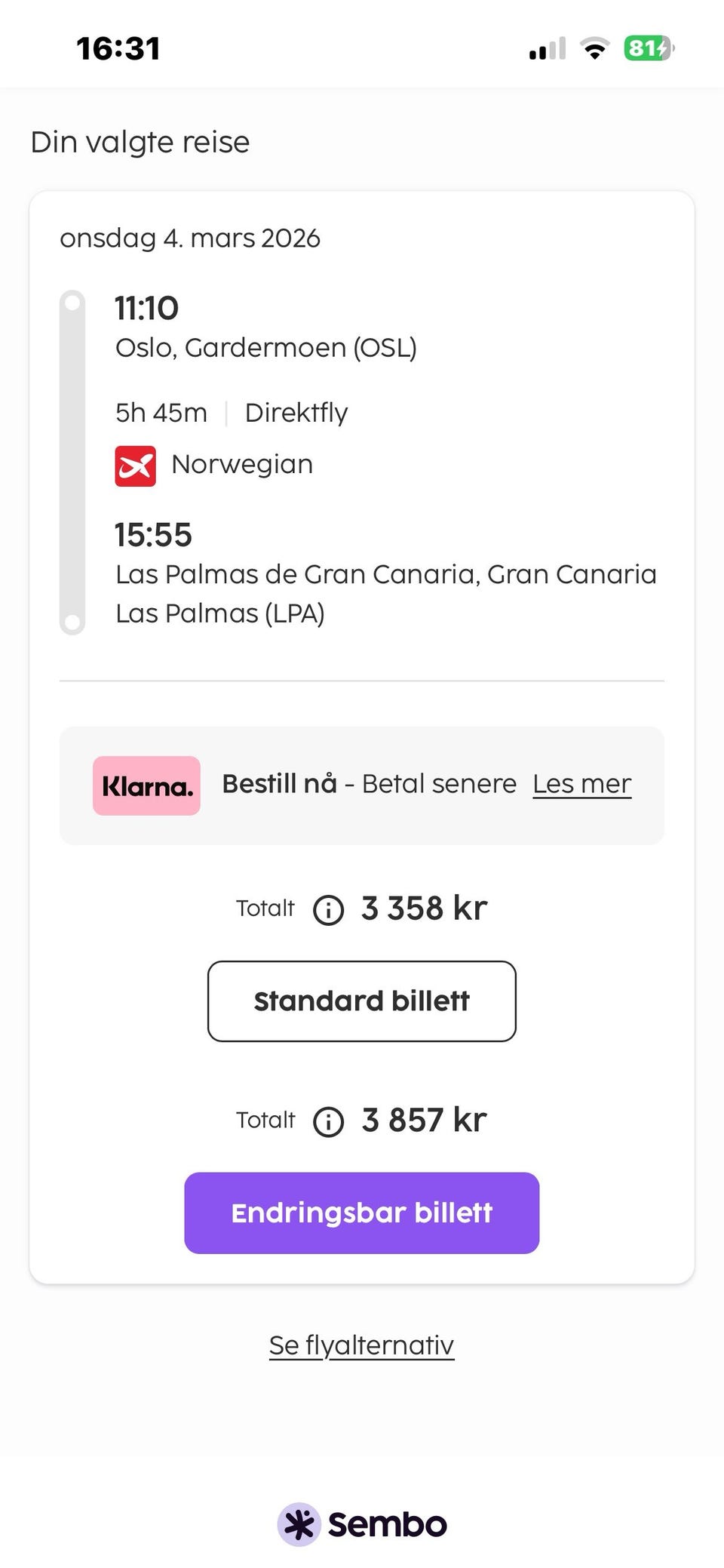
Task: Select the purple Endringsbar billett button
Action: pos(362,1213)
